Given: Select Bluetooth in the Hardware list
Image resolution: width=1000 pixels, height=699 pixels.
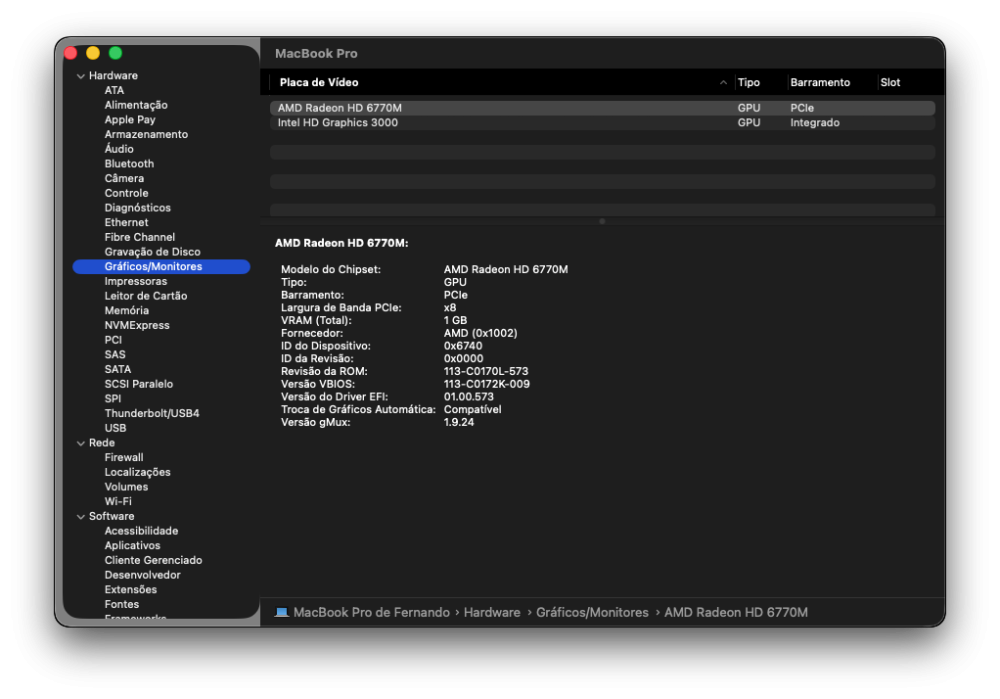Looking at the screenshot, I should click(129, 164).
